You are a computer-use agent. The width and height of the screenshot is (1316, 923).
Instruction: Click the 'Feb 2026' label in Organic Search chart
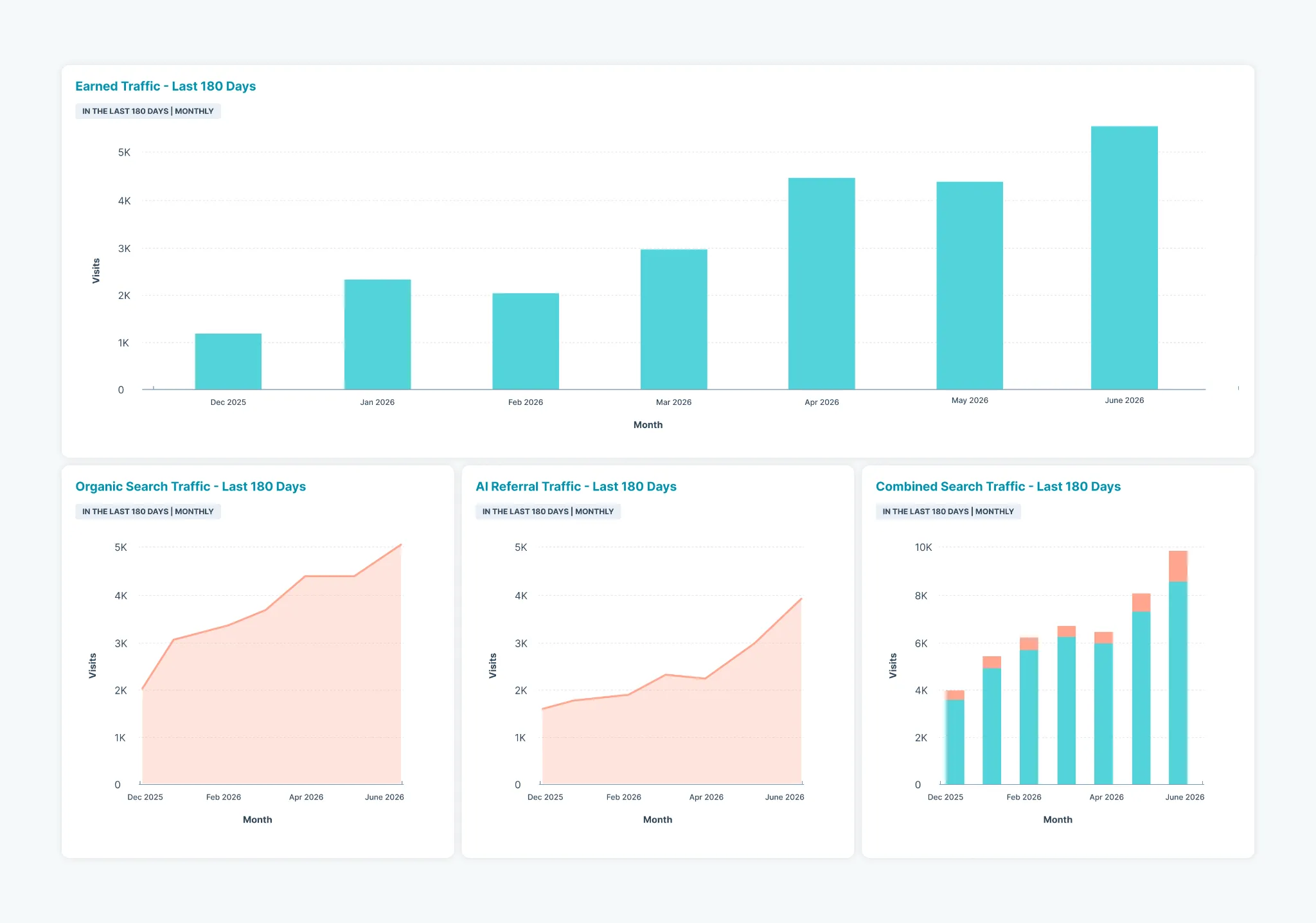click(x=224, y=797)
